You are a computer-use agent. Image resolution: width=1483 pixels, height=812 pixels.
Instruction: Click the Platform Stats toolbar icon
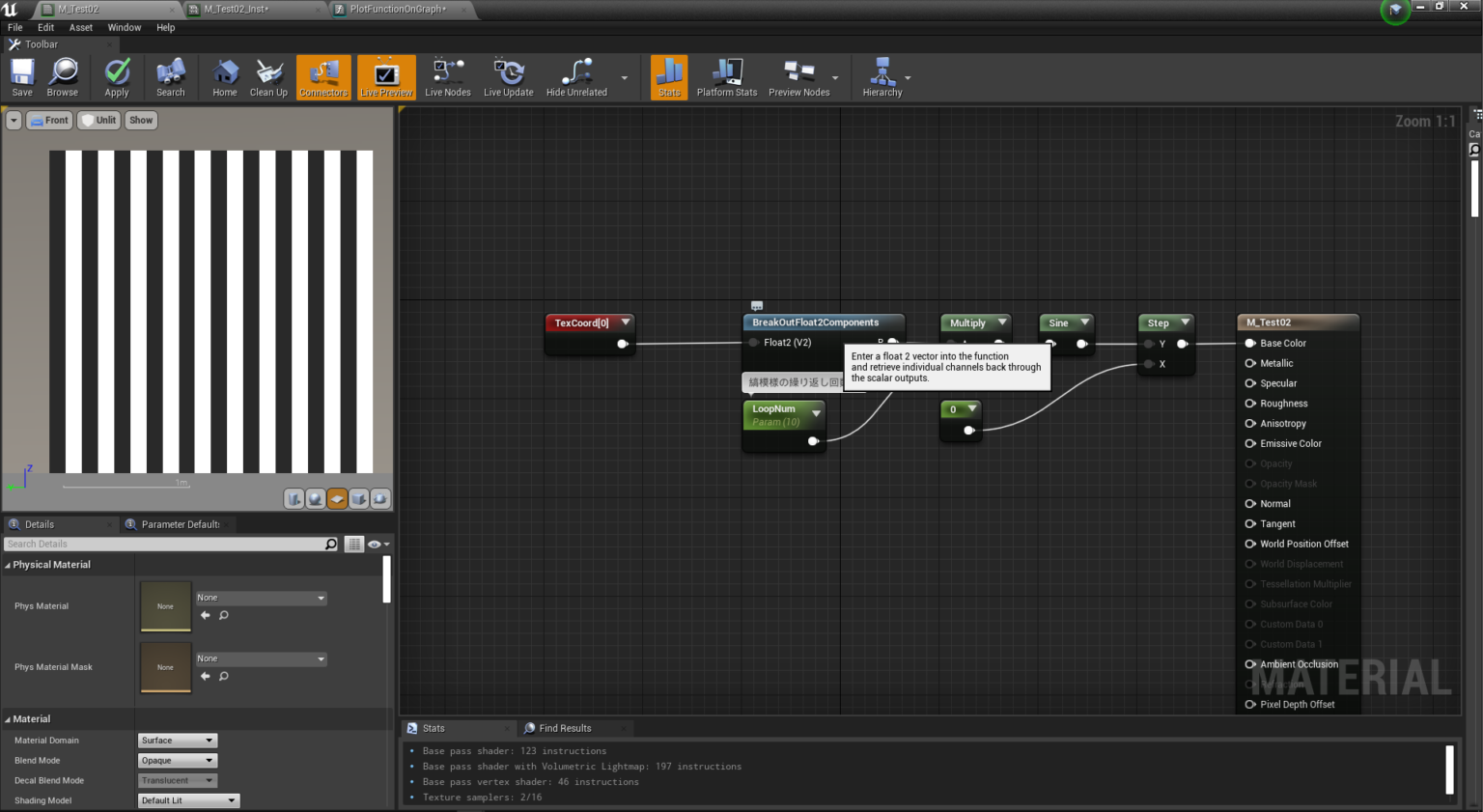[x=726, y=77]
